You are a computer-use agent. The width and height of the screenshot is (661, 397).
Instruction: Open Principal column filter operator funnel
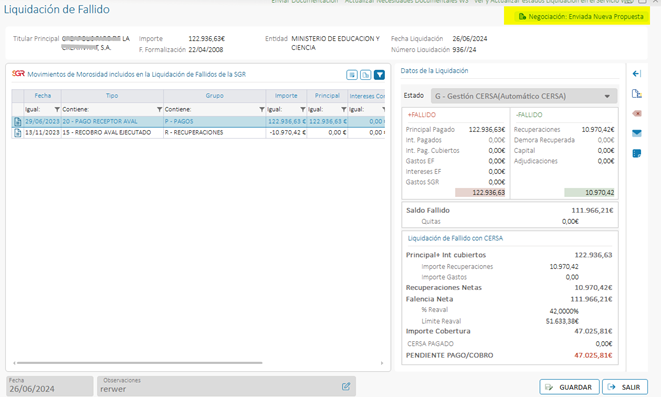point(344,110)
